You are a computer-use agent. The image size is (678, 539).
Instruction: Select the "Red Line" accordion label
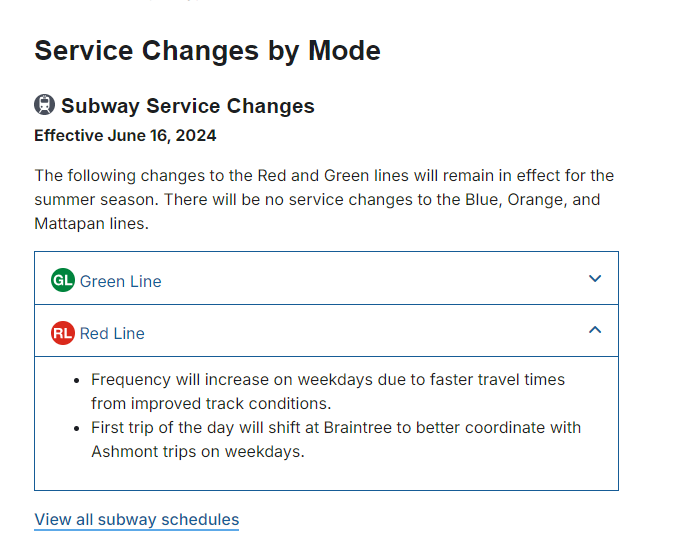[x=112, y=333]
